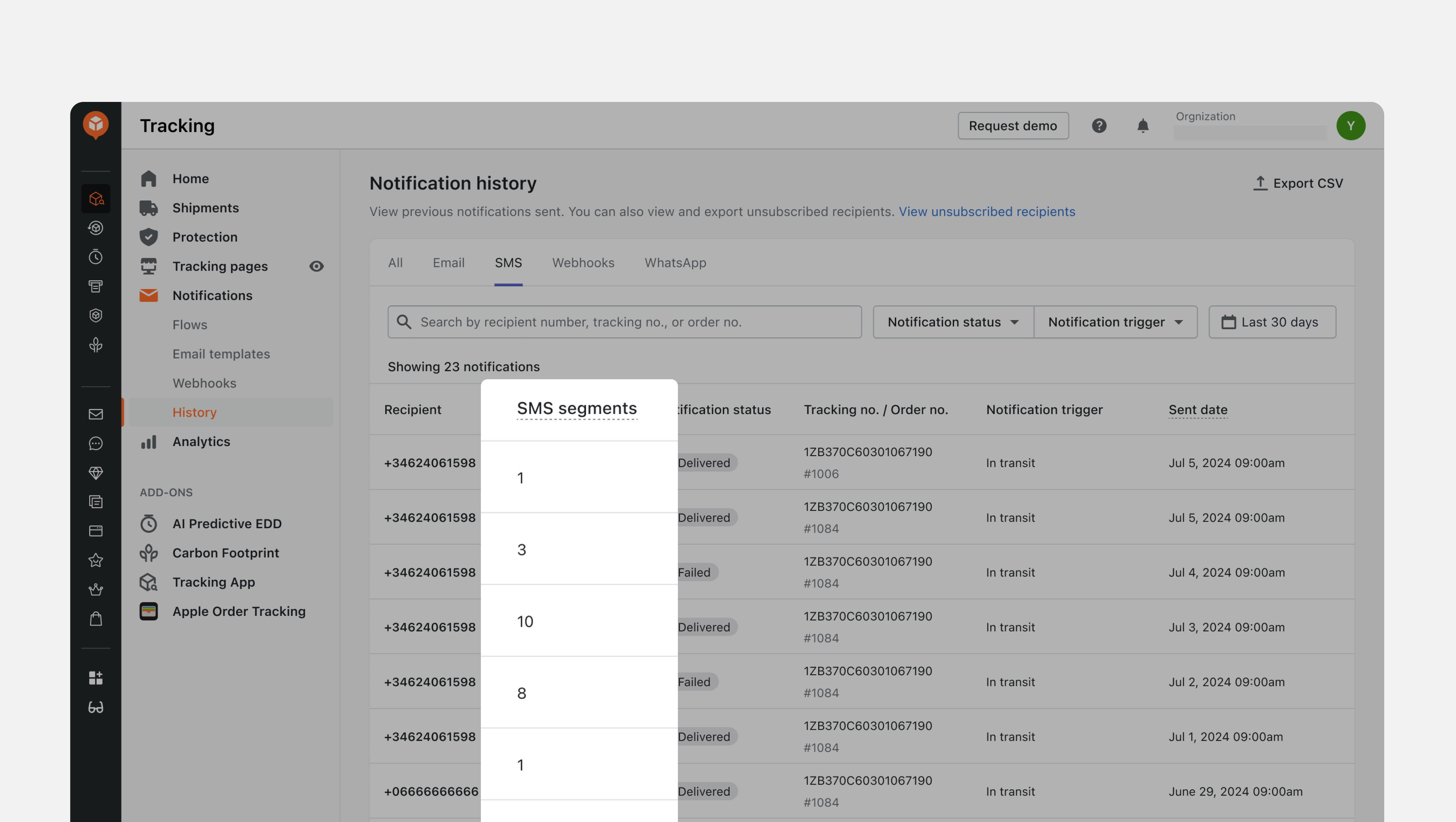Screen dimensions: 1456x822
Task: Open the chat bubble icon in dark rail
Action: 96,443
